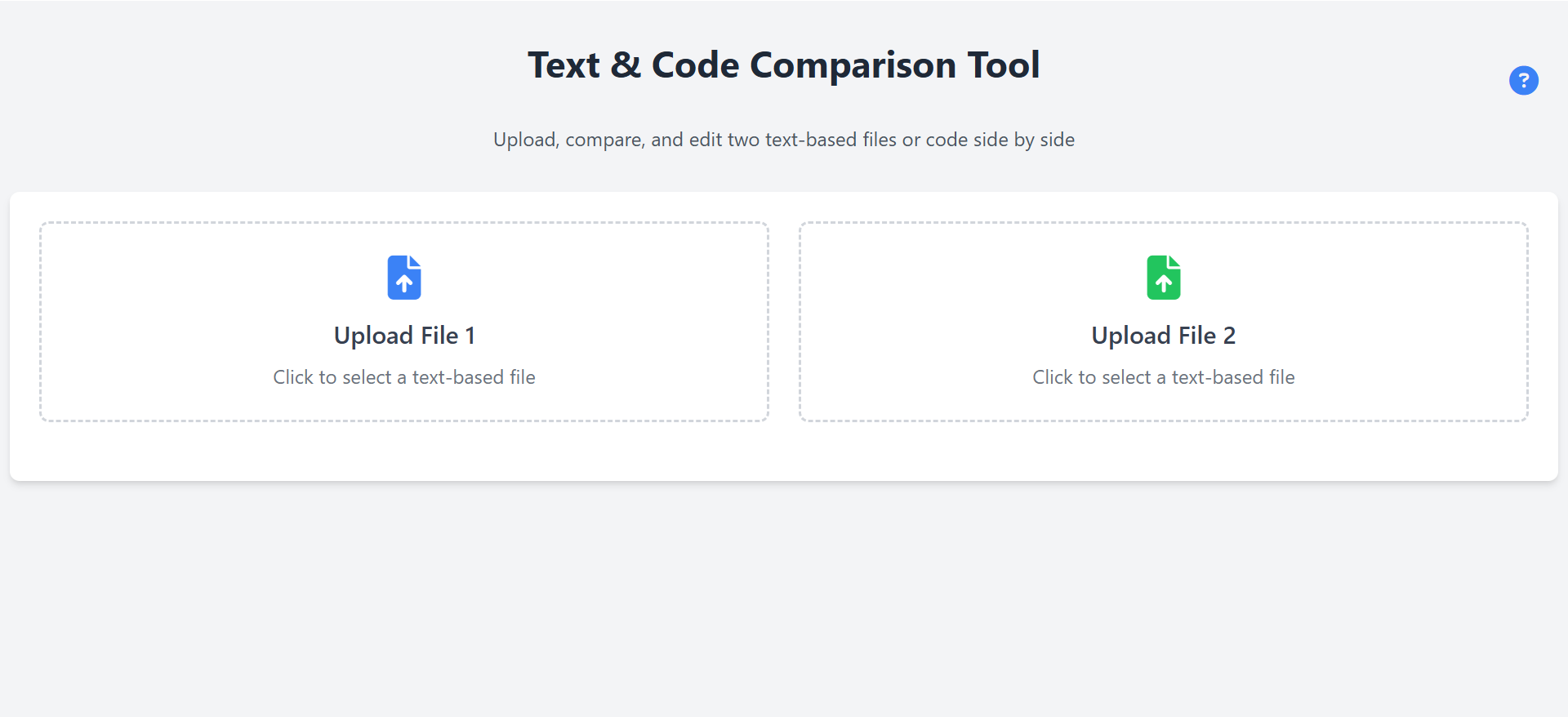1568x717 pixels.
Task: Click the subtitle describing side-by-side comparison
Action: click(784, 139)
